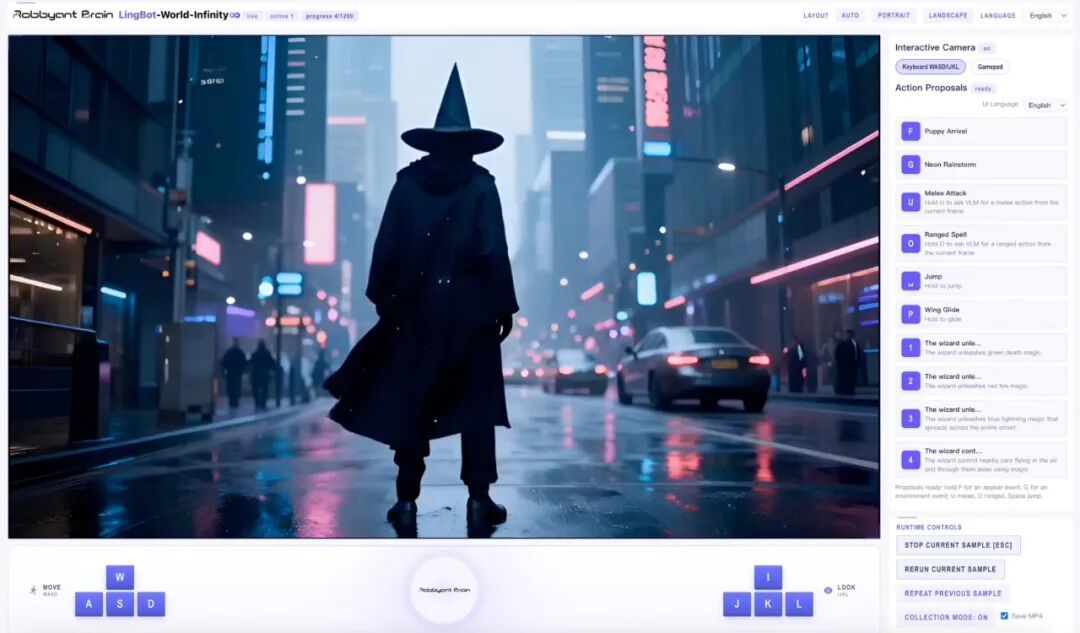
Task: Click the 'progress 4/1200' indicator
Action: point(329,16)
